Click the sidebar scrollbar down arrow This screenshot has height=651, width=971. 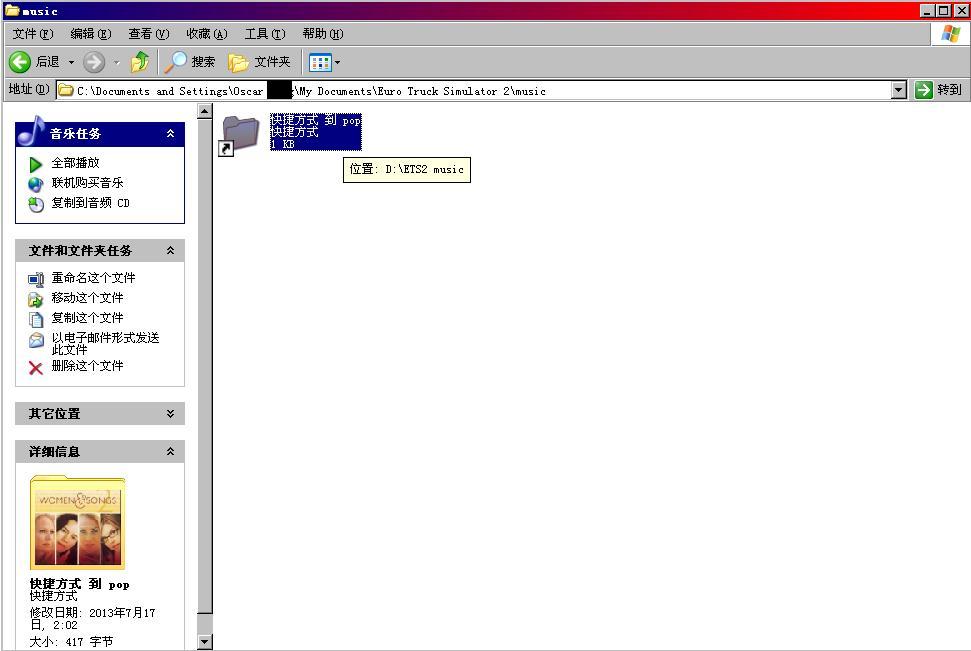[x=204, y=642]
